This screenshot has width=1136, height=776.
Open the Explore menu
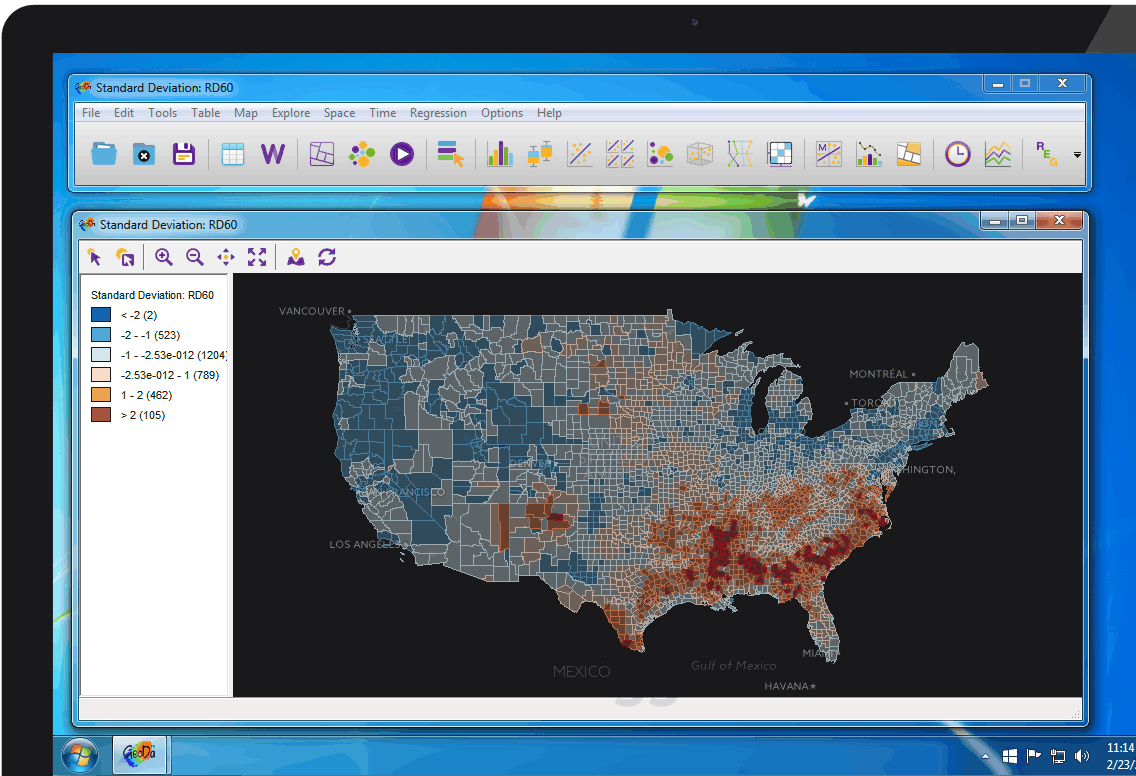(x=291, y=113)
